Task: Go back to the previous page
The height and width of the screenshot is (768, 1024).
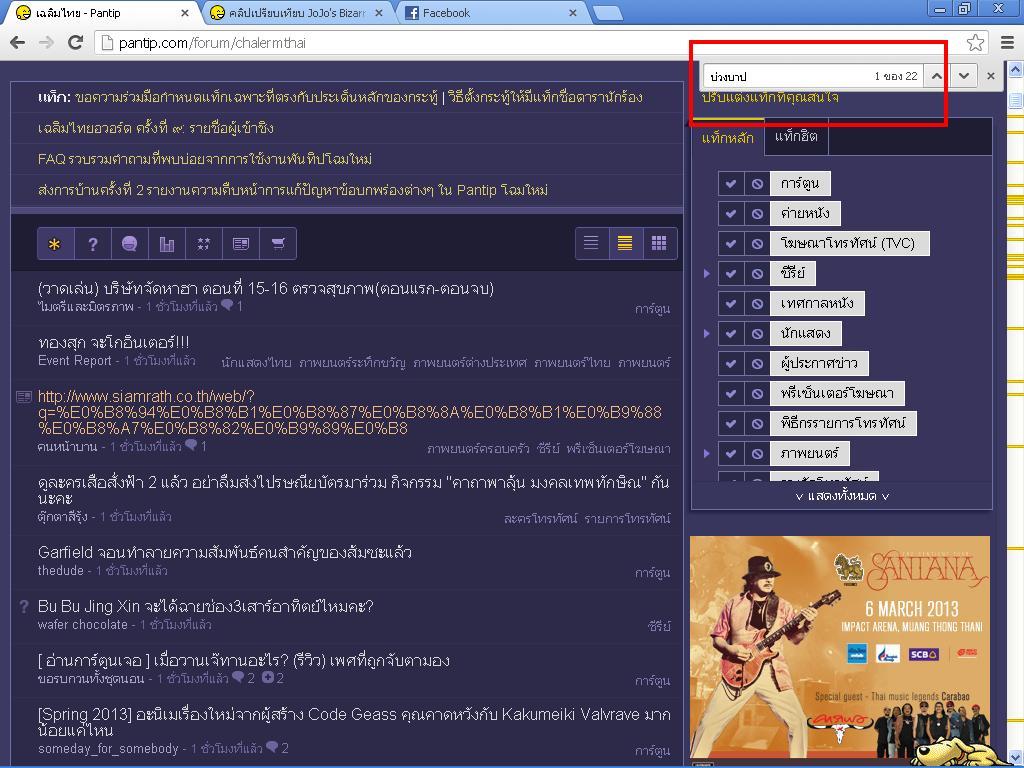Action: click(18, 43)
